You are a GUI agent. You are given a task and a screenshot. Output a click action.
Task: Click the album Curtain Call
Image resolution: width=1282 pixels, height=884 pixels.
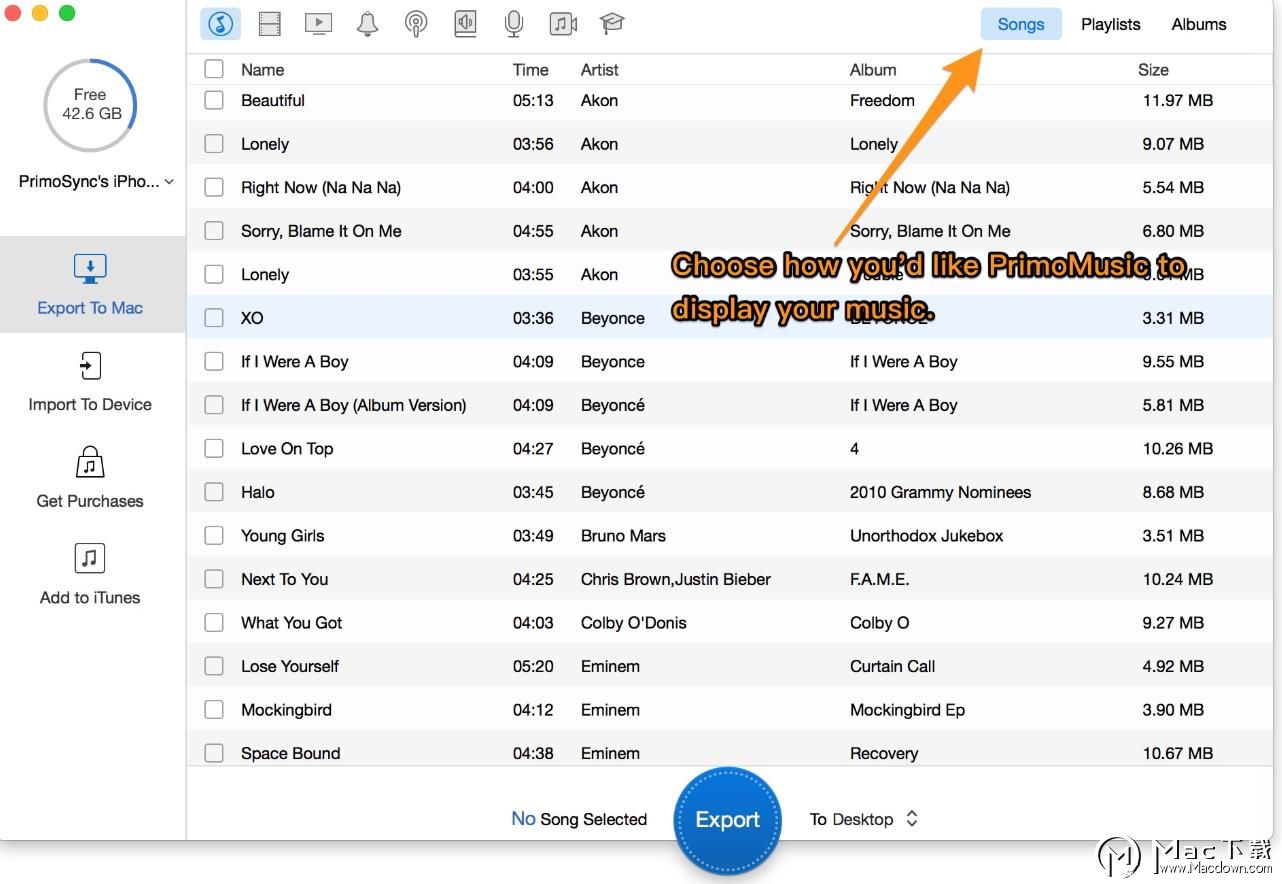point(893,666)
